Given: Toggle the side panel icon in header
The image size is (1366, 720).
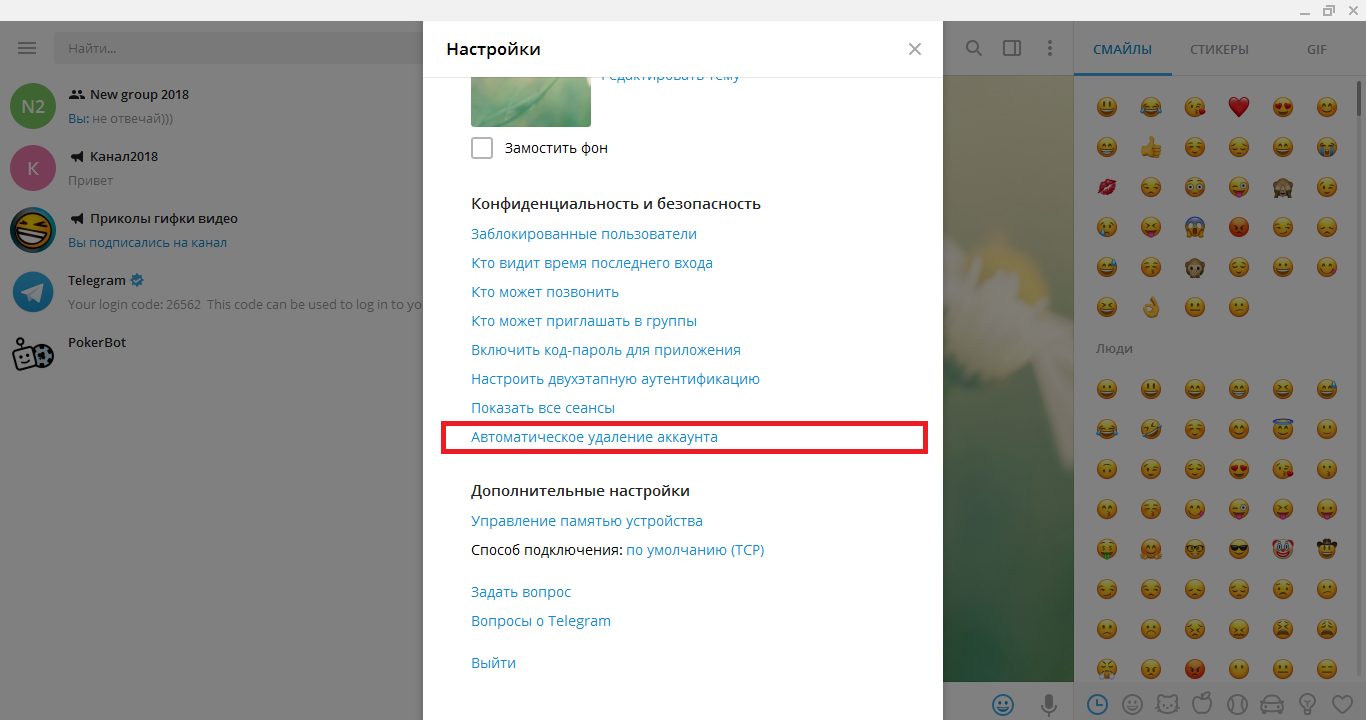Looking at the screenshot, I should coord(1012,48).
